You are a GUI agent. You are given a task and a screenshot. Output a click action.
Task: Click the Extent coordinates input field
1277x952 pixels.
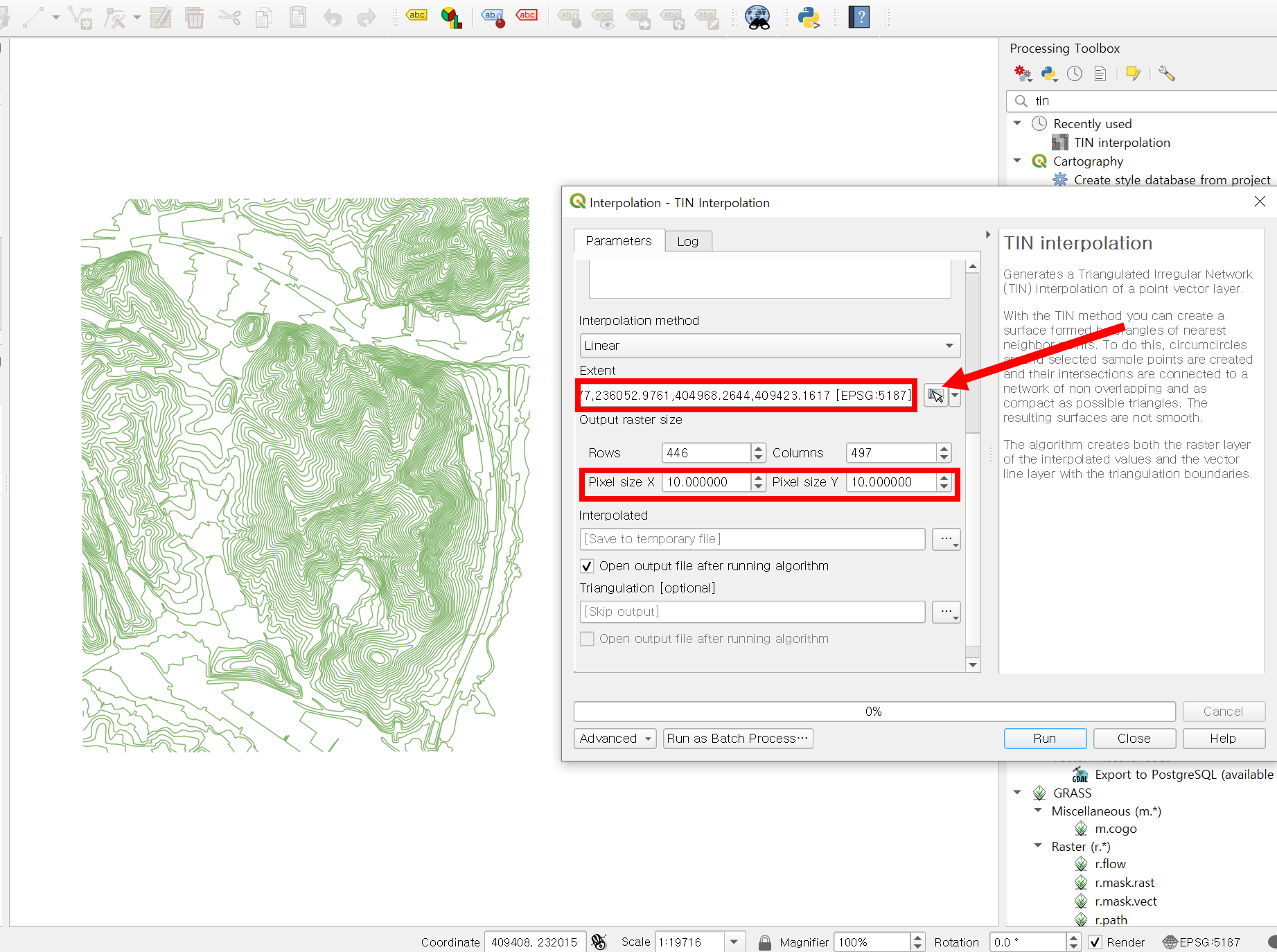[747, 396]
